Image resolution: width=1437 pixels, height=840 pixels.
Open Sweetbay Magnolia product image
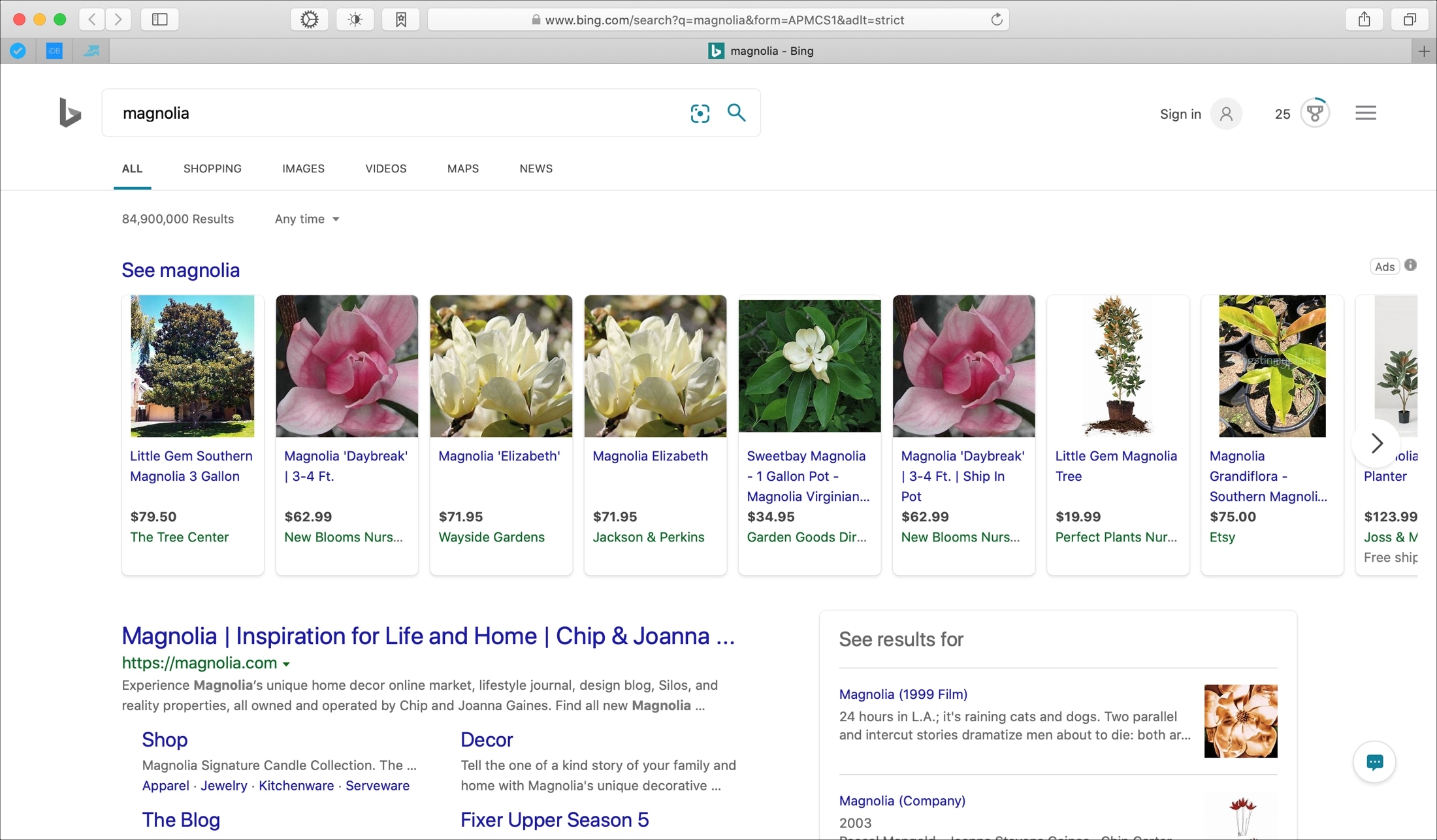click(809, 366)
